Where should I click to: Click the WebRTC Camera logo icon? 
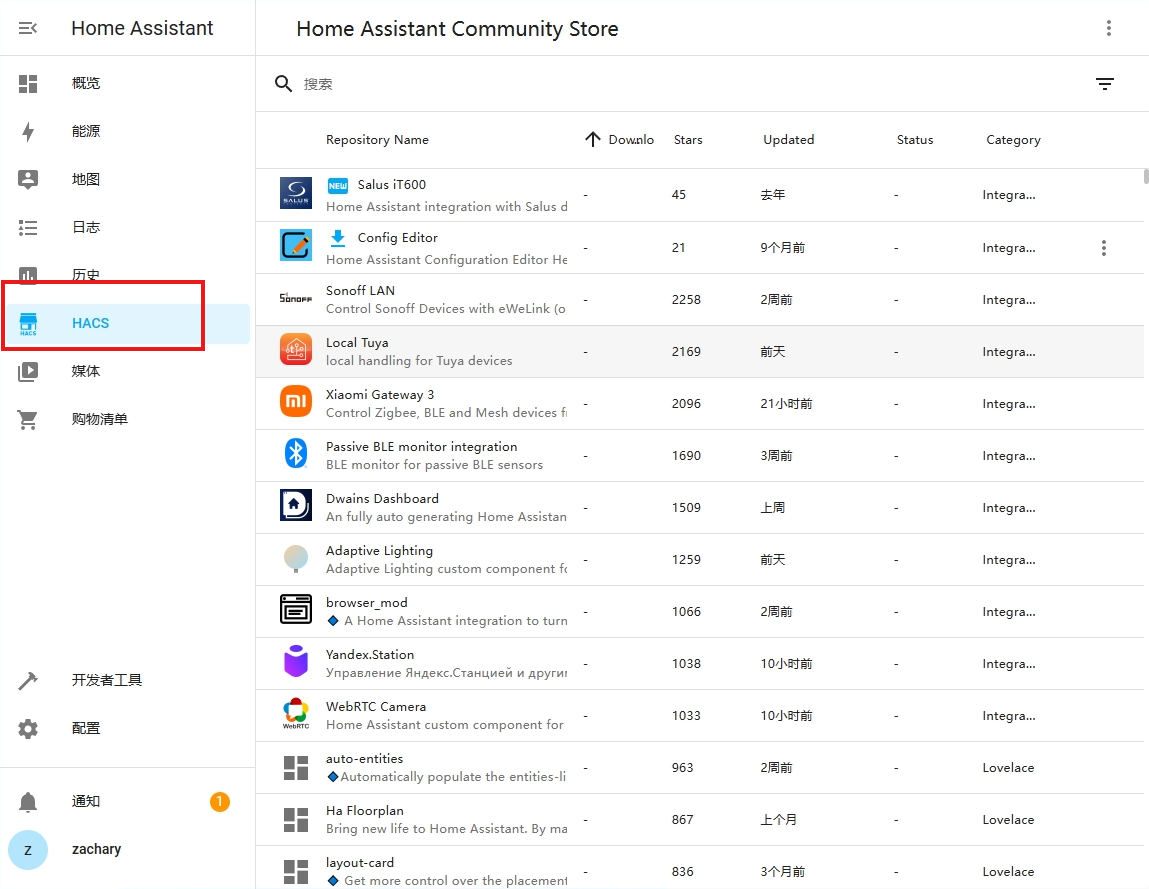tap(296, 714)
